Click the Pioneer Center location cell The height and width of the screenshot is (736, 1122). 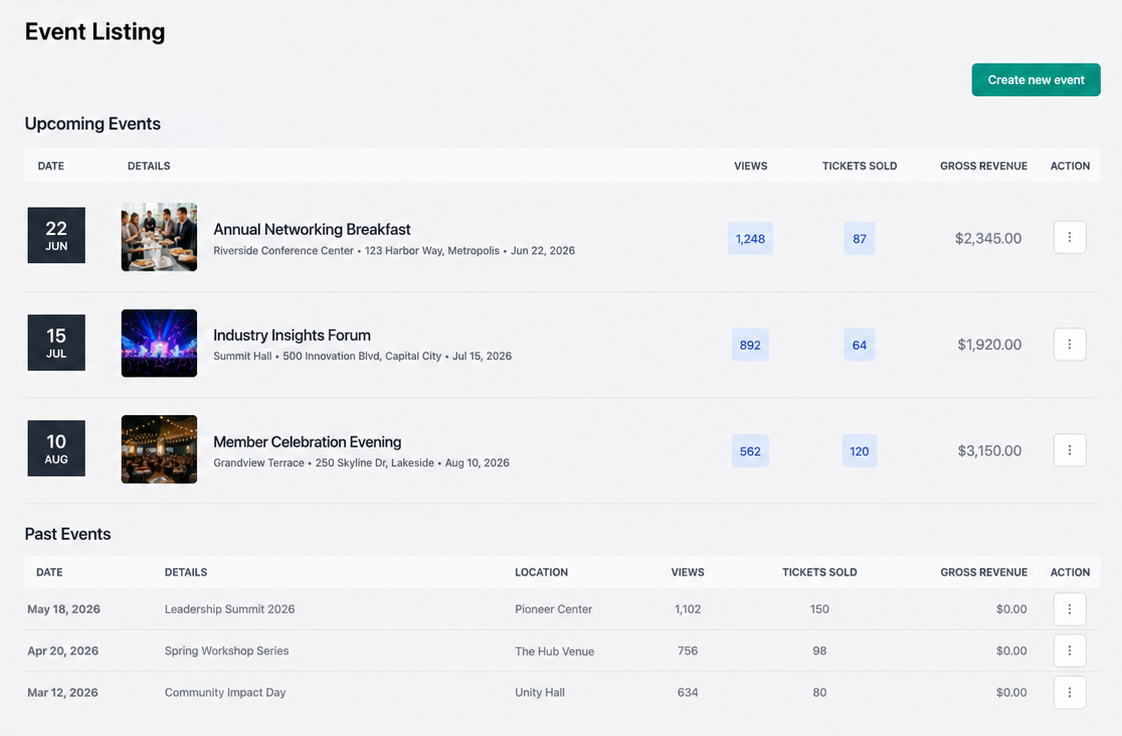click(554, 609)
